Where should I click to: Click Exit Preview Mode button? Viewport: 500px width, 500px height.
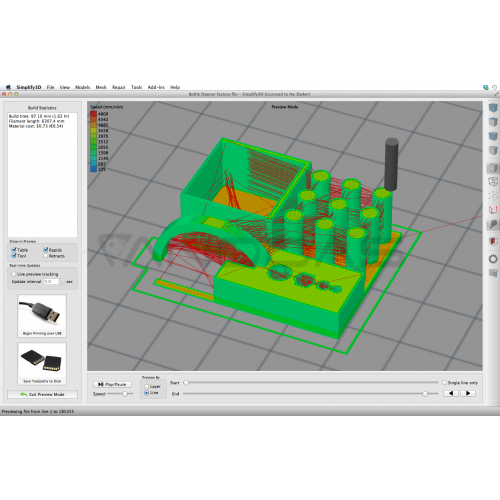42,394
